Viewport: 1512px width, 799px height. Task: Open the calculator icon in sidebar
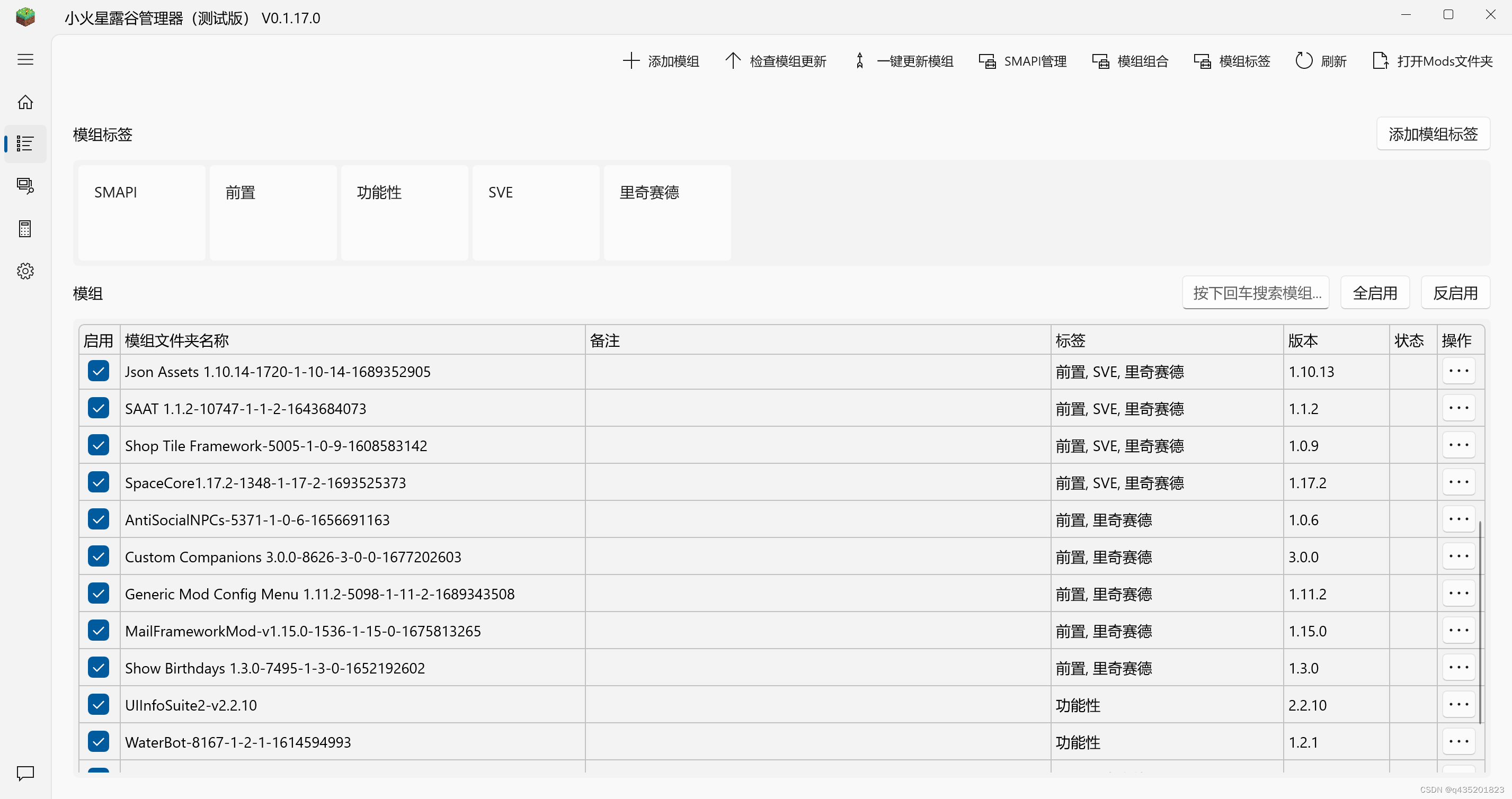pos(25,229)
